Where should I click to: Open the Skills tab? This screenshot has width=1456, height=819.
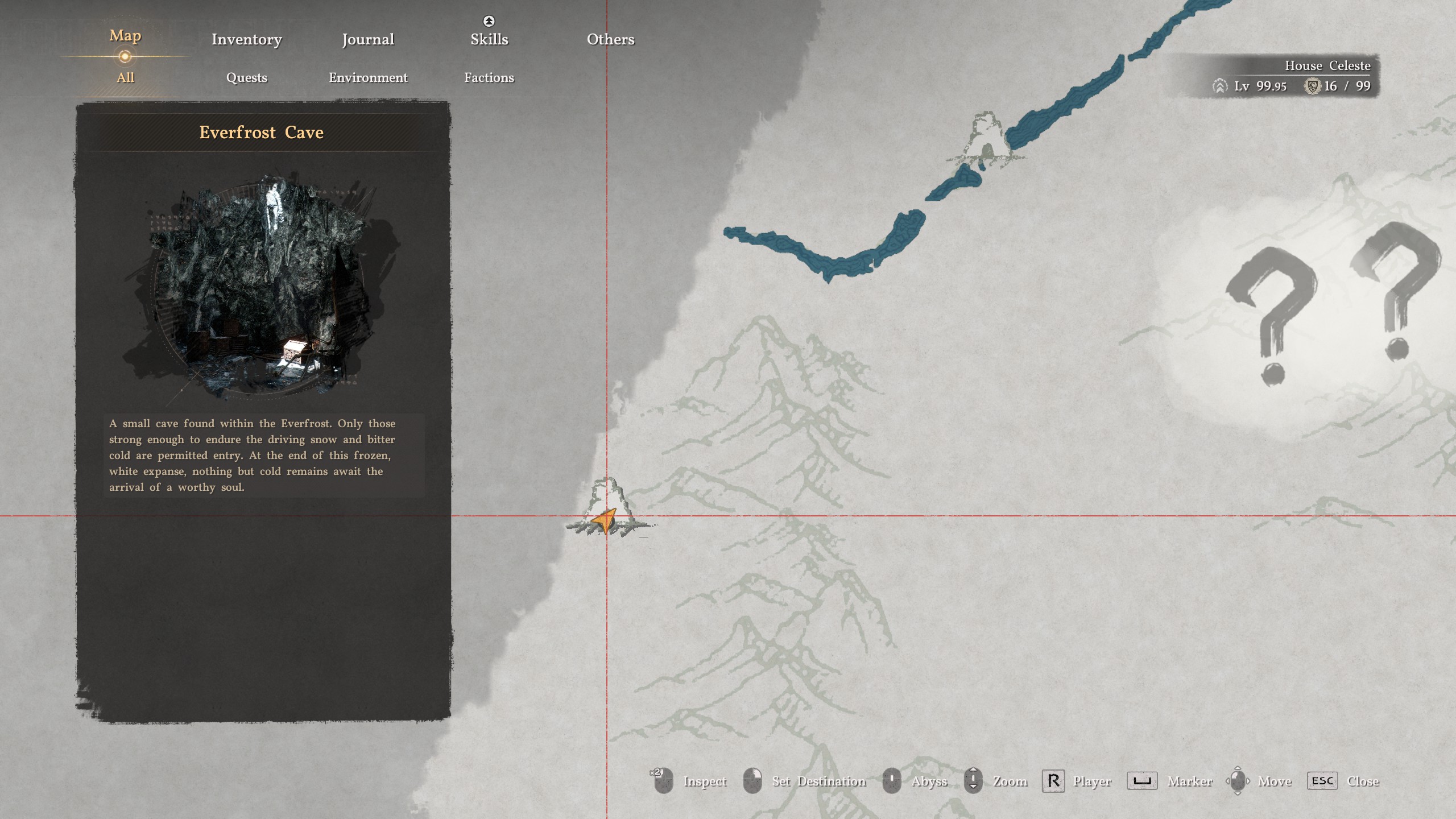[489, 39]
